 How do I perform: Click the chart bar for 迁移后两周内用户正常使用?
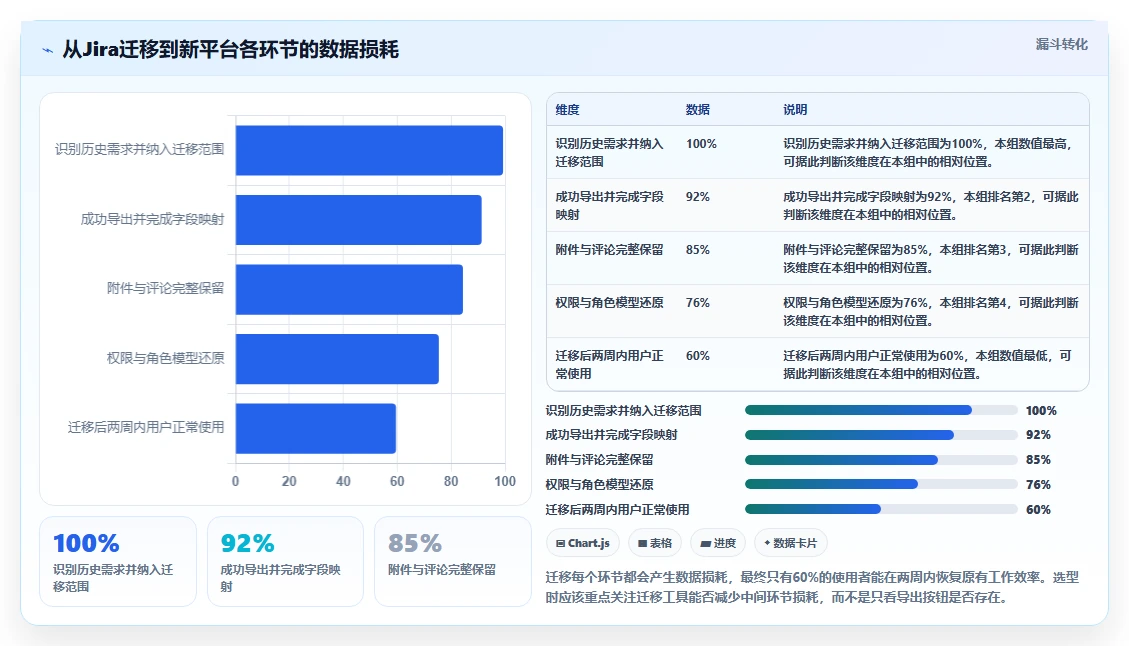click(x=316, y=429)
